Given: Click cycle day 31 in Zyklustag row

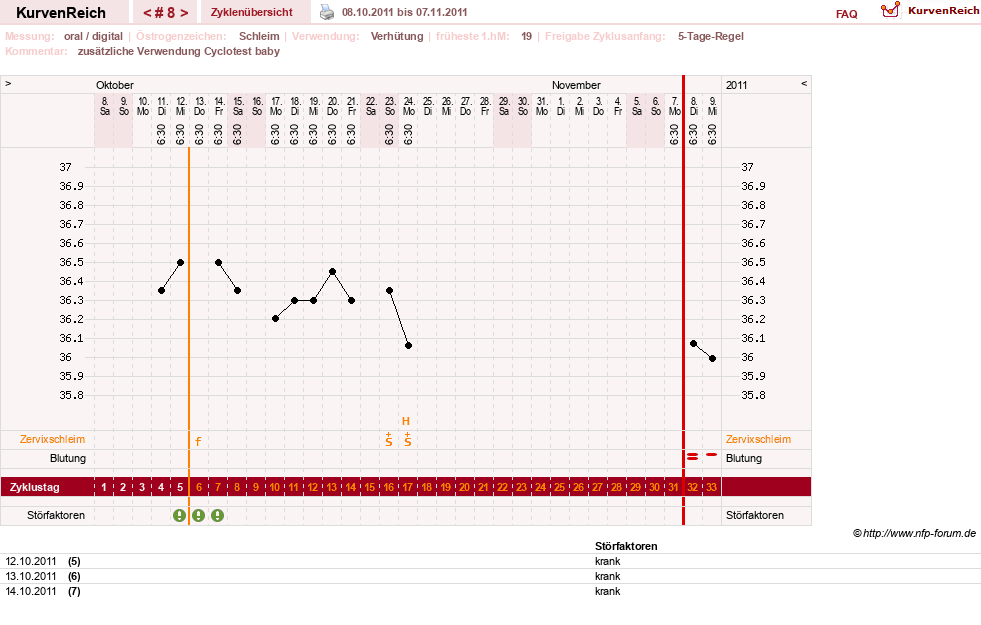Looking at the screenshot, I should point(673,487).
